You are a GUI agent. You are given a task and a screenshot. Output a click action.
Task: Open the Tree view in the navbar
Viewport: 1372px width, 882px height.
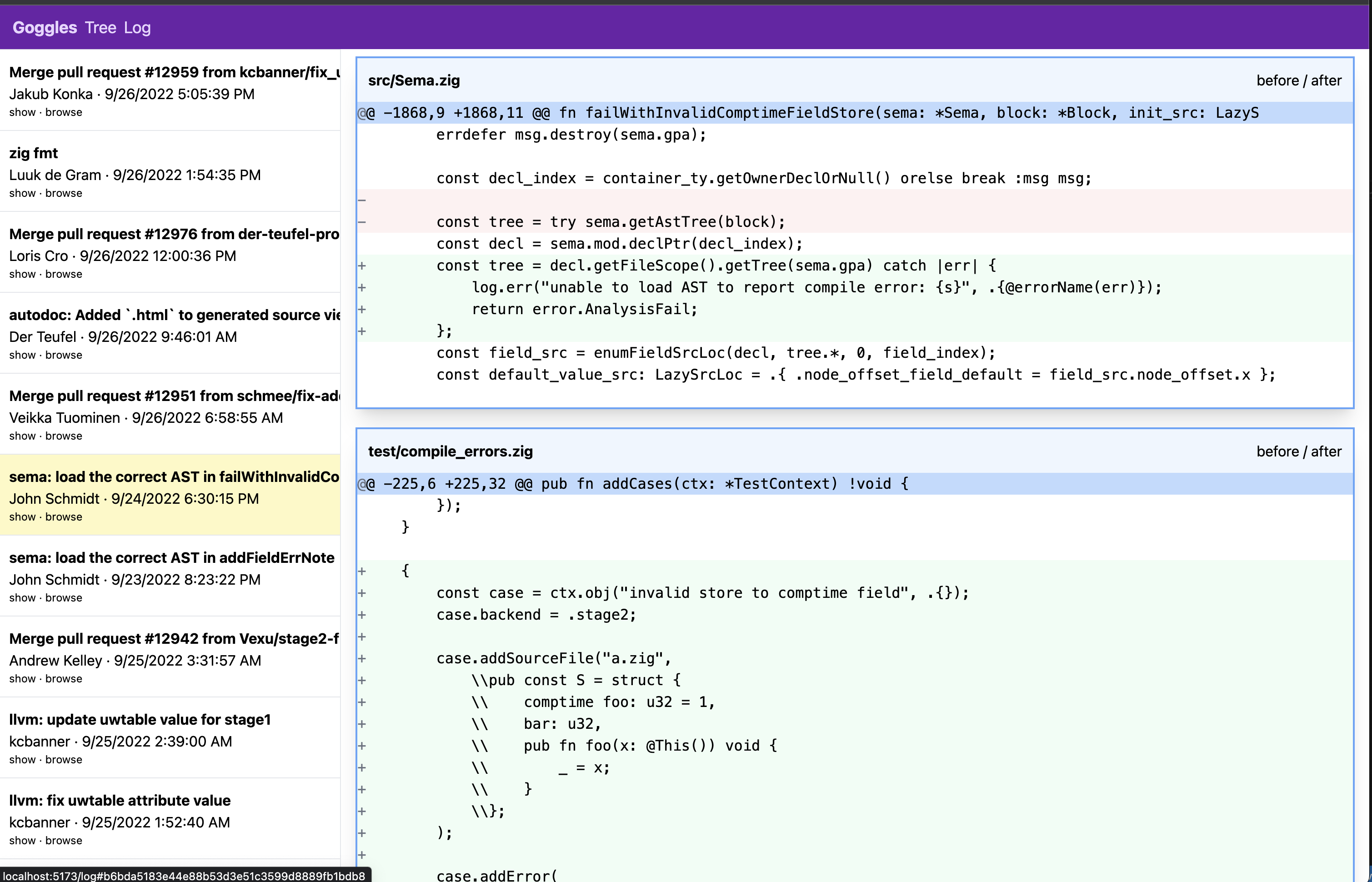pyautogui.click(x=101, y=27)
